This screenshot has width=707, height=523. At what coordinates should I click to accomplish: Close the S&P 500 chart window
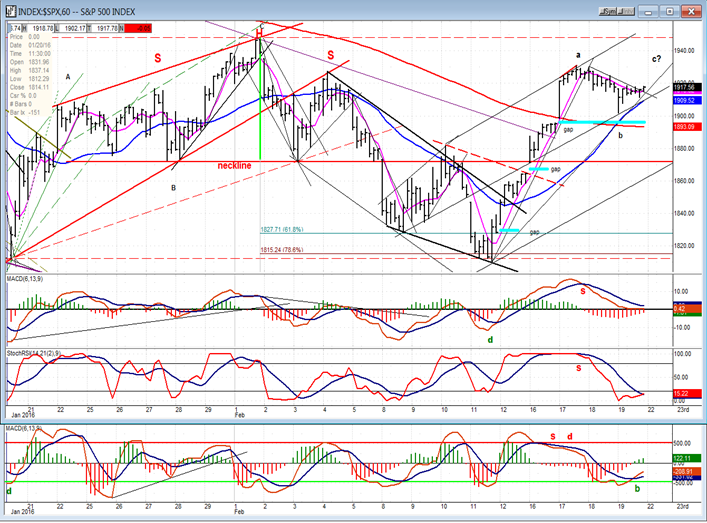690,12
